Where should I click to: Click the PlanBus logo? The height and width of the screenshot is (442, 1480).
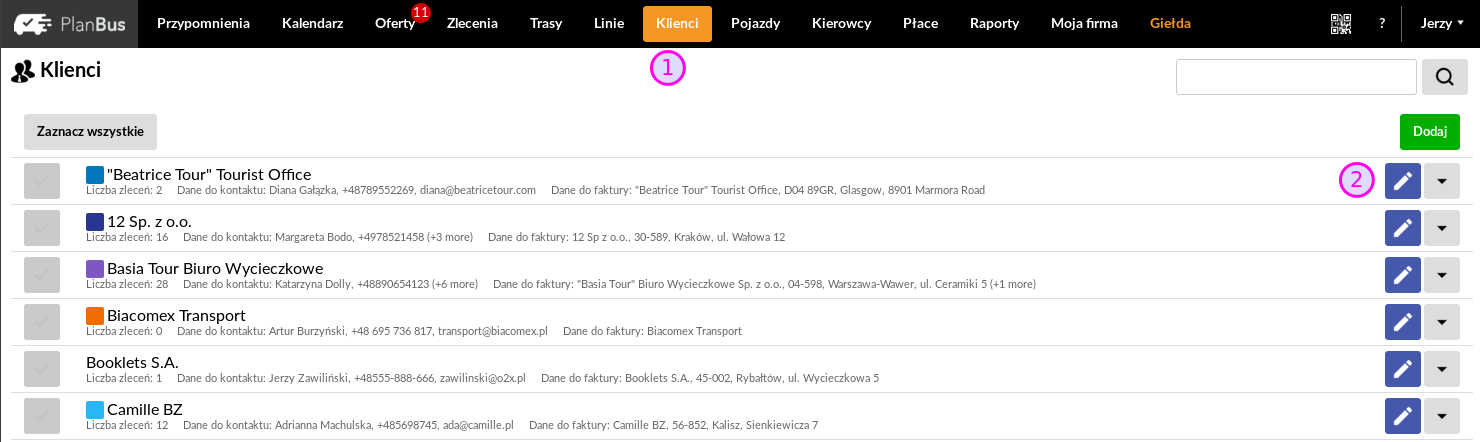69,23
